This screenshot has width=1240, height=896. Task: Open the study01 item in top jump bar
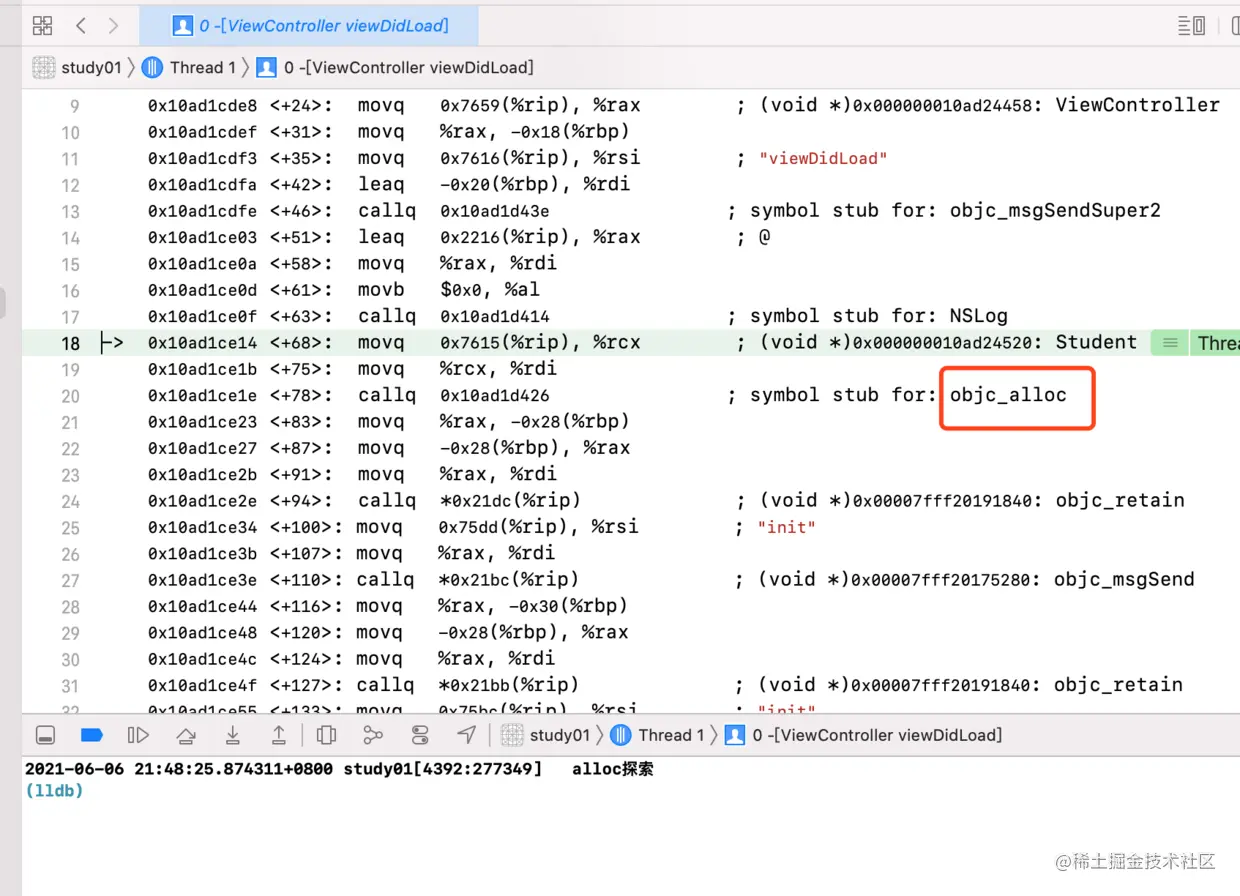pos(77,68)
